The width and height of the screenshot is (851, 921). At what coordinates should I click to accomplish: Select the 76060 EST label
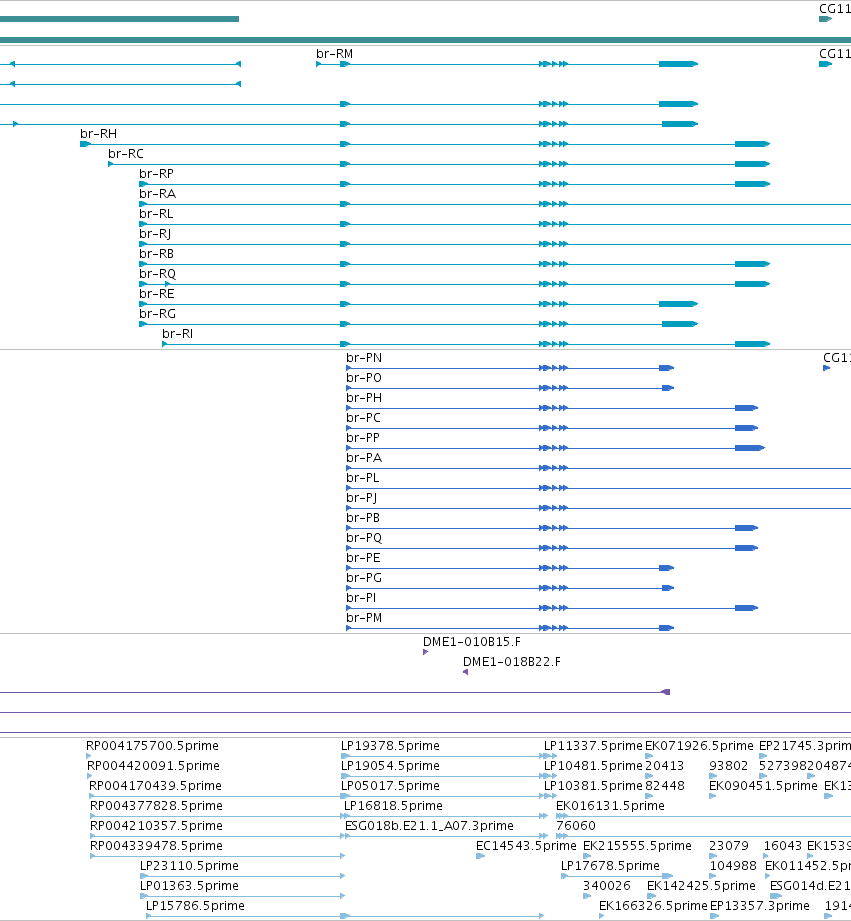pos(576,826)
